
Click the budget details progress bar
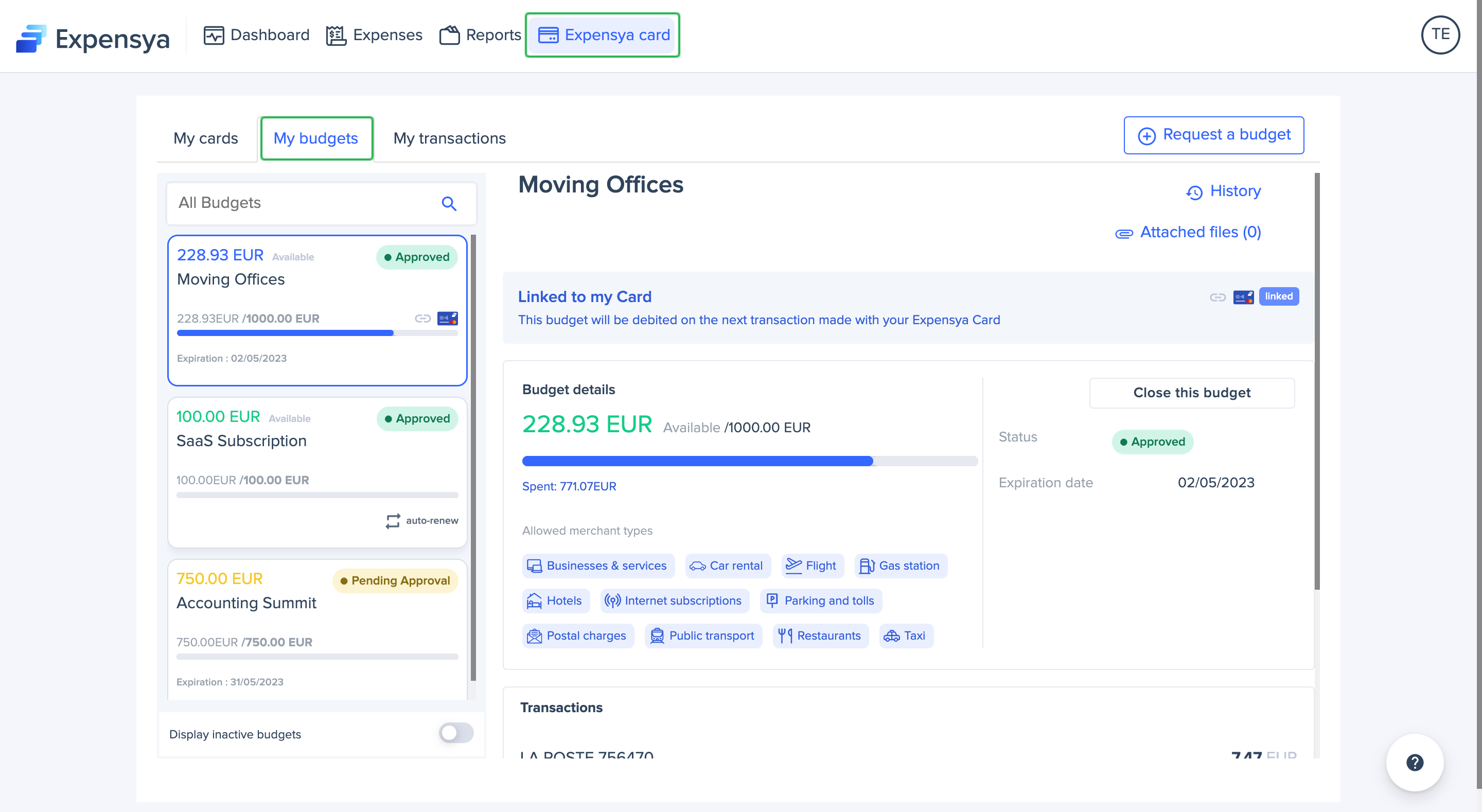coord(749,461)
